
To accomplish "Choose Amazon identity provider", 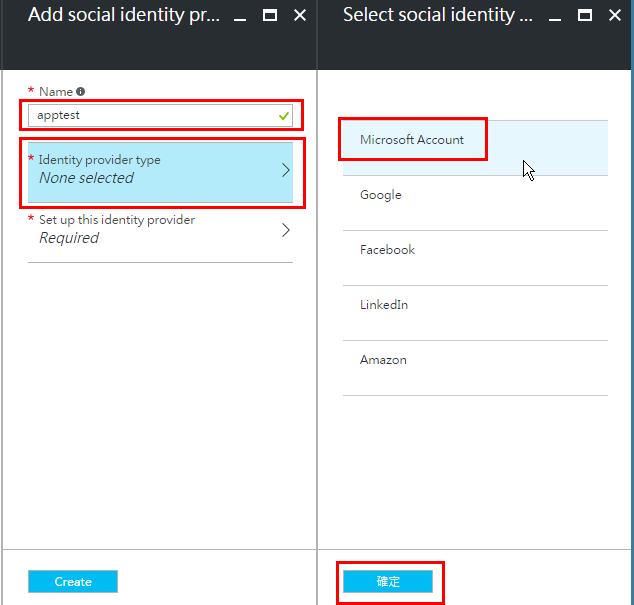I will click(x=383, y=360).
